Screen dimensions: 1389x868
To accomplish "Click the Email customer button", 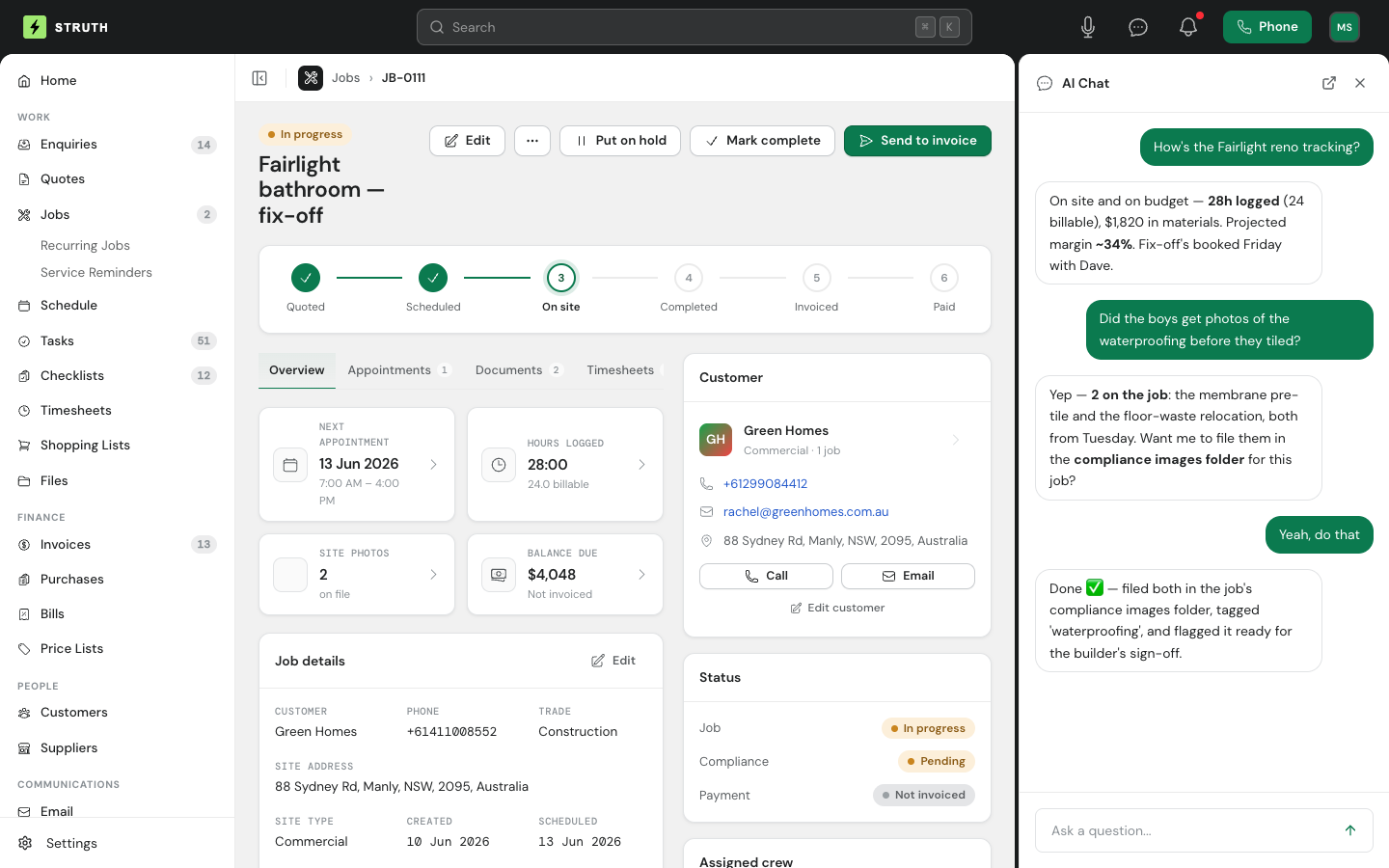I will pyautogui.click(x=908, y=576).
